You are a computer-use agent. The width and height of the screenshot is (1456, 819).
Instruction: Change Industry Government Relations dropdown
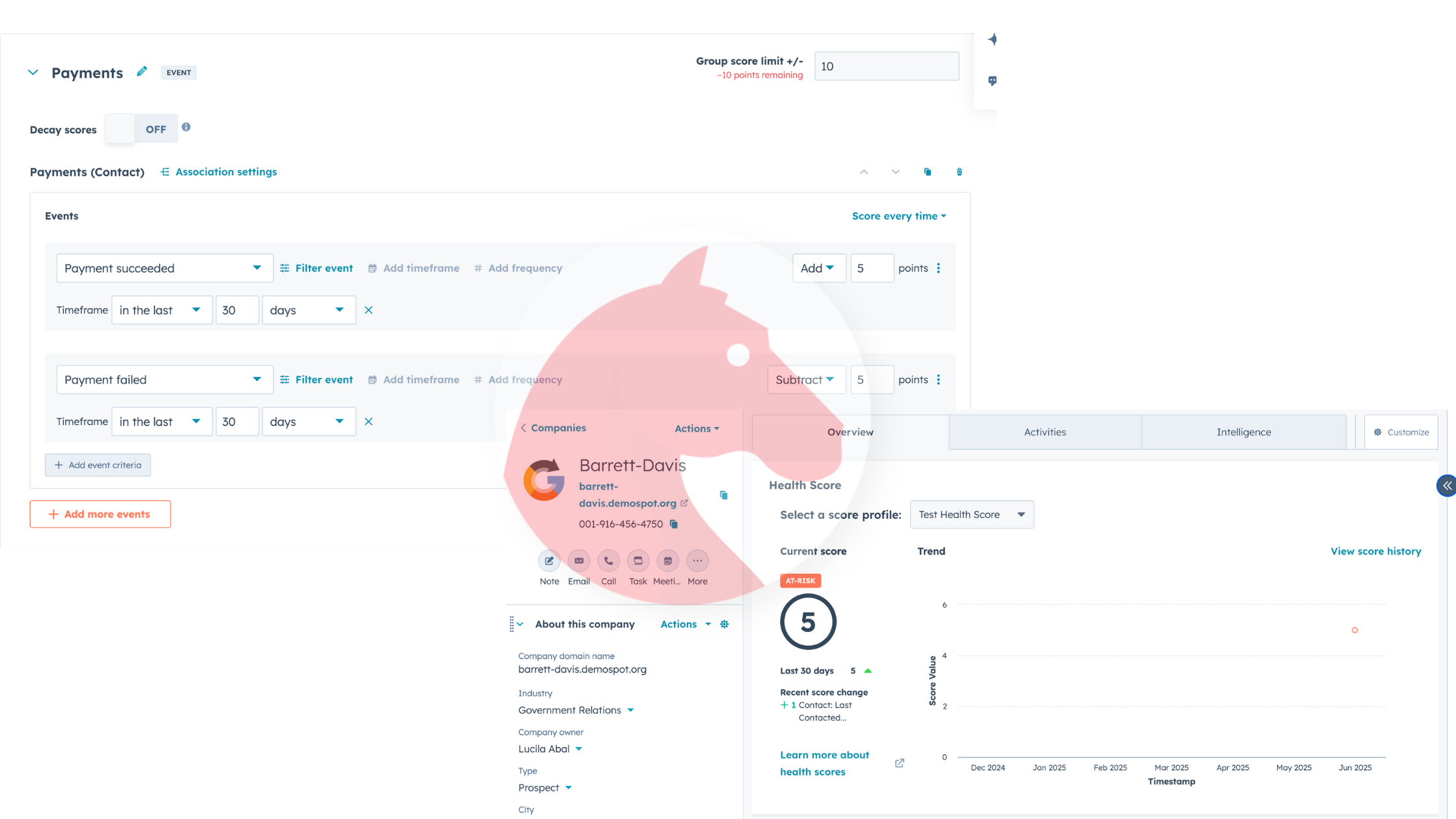point(576,710)
